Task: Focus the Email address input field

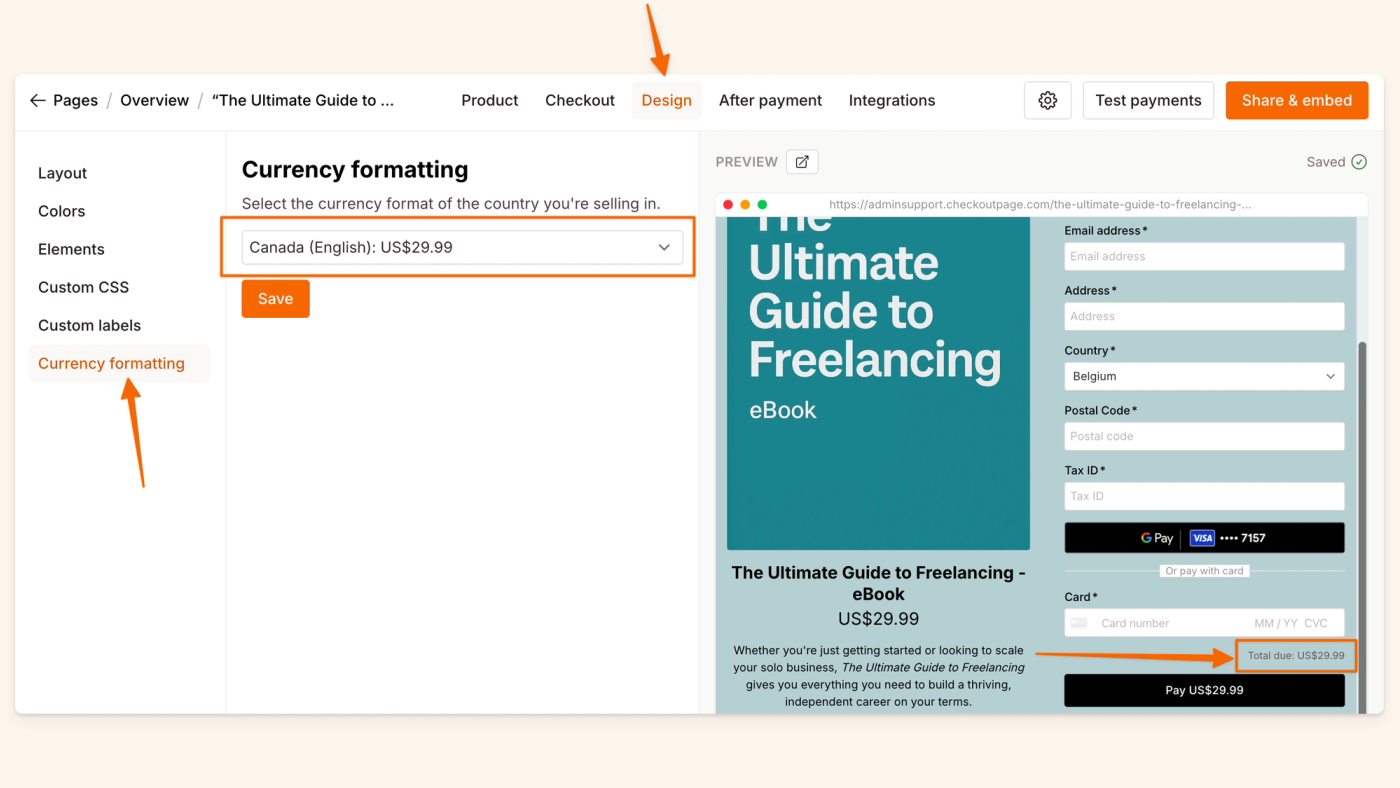Action: click(1204, 256)
